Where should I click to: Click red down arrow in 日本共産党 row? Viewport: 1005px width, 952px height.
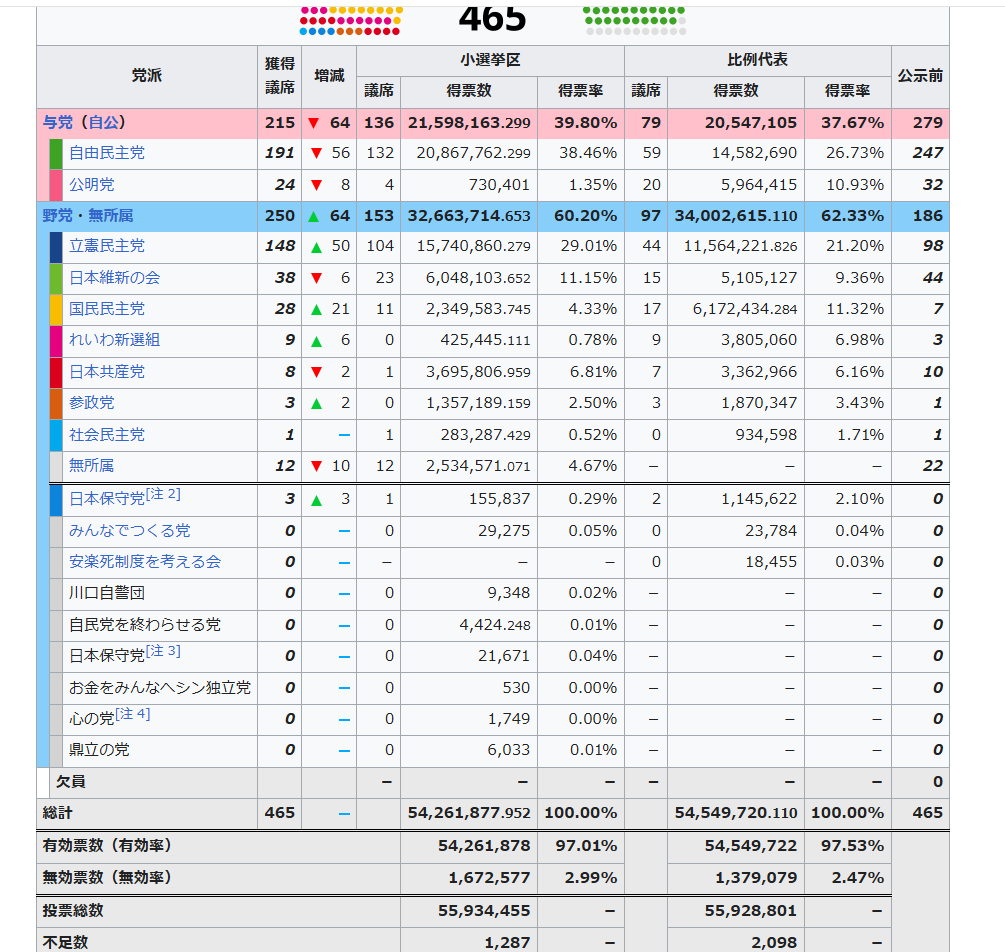(x=316, y=372)
